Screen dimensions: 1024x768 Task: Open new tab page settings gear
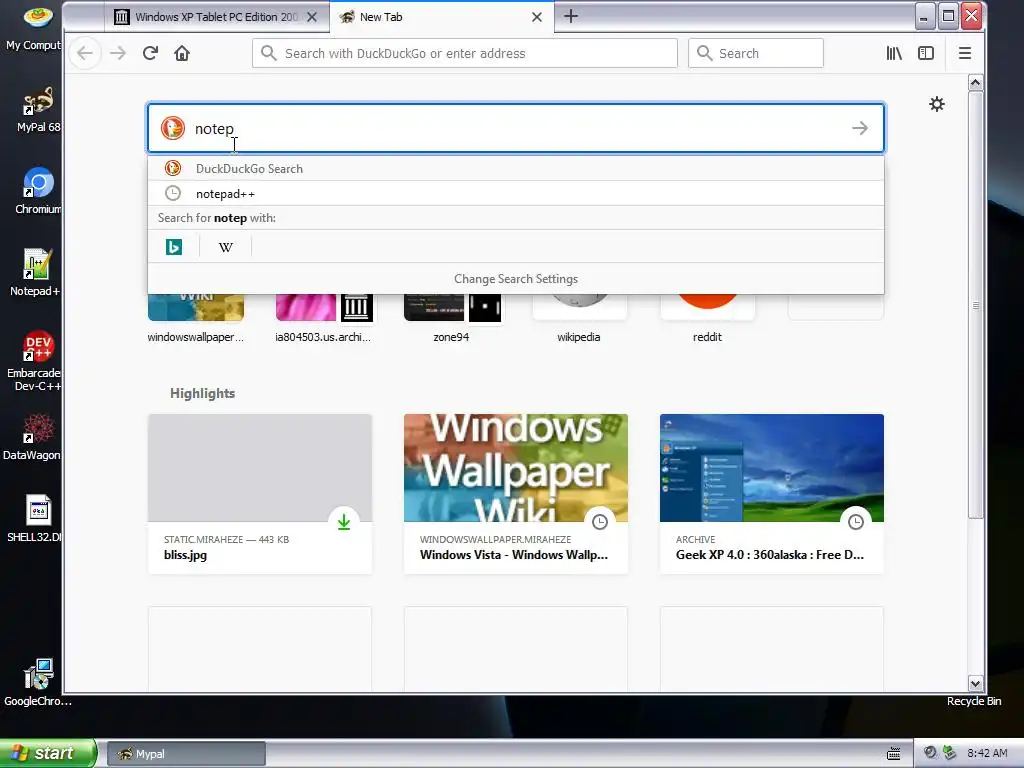pos(936,104)
